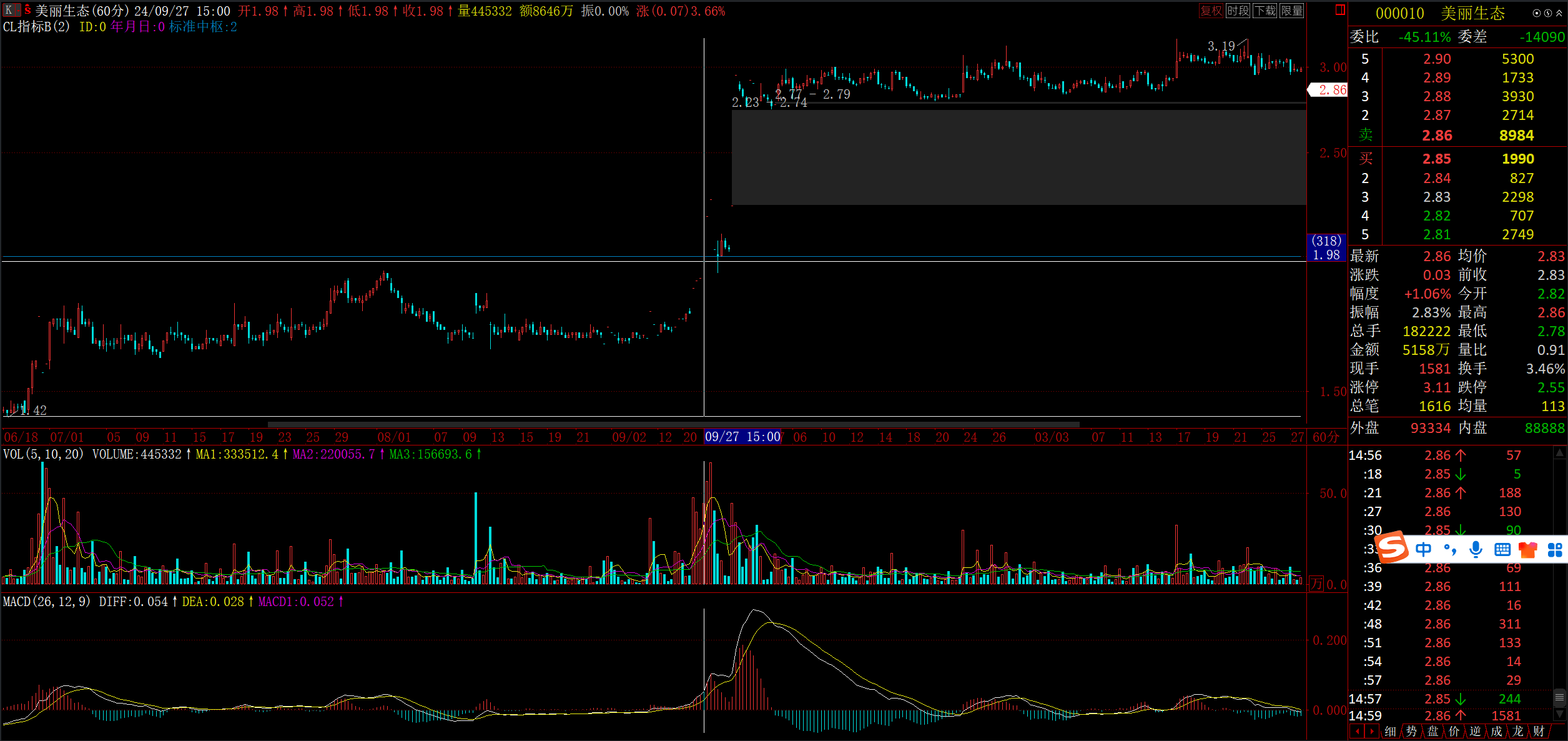The height and width of the screenshot is (741, 1568).
Task: Click the DIFF:0.054 MACD value label
Action: pyautogui.click(x=133, y=602)
